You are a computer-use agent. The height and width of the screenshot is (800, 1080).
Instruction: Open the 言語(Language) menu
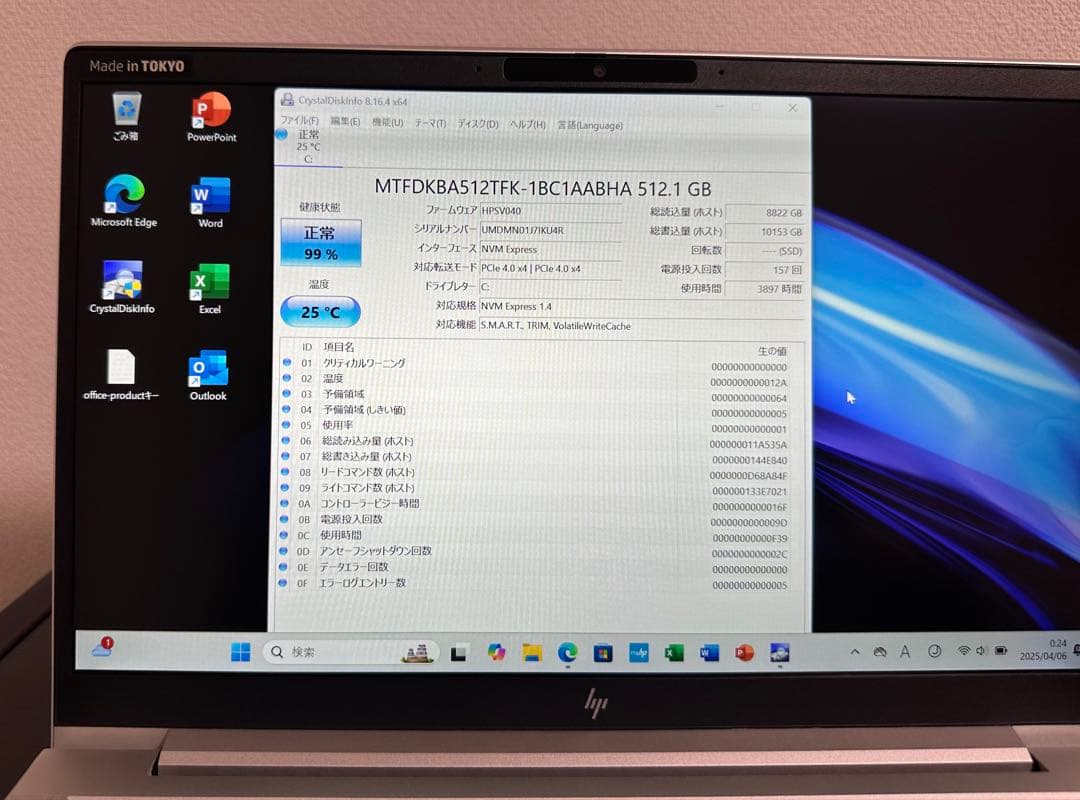pos(590,125)
